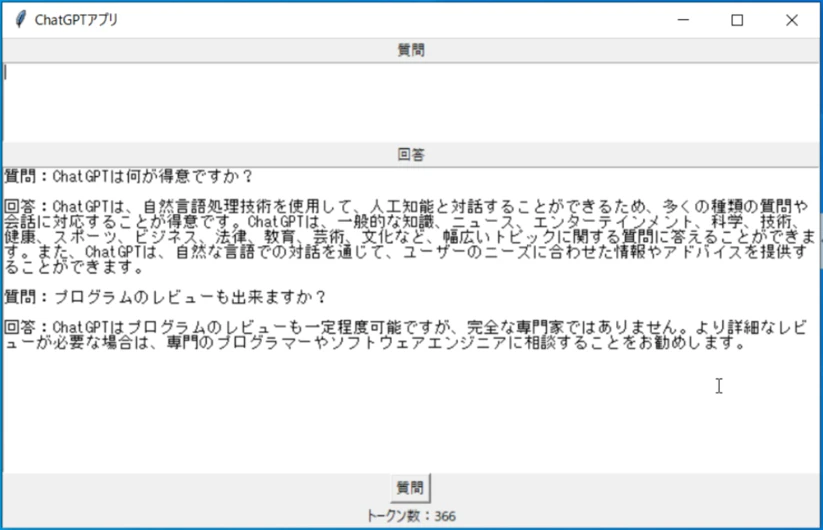
Task: Click the 回答 header label
Action: tap(411, 154)
